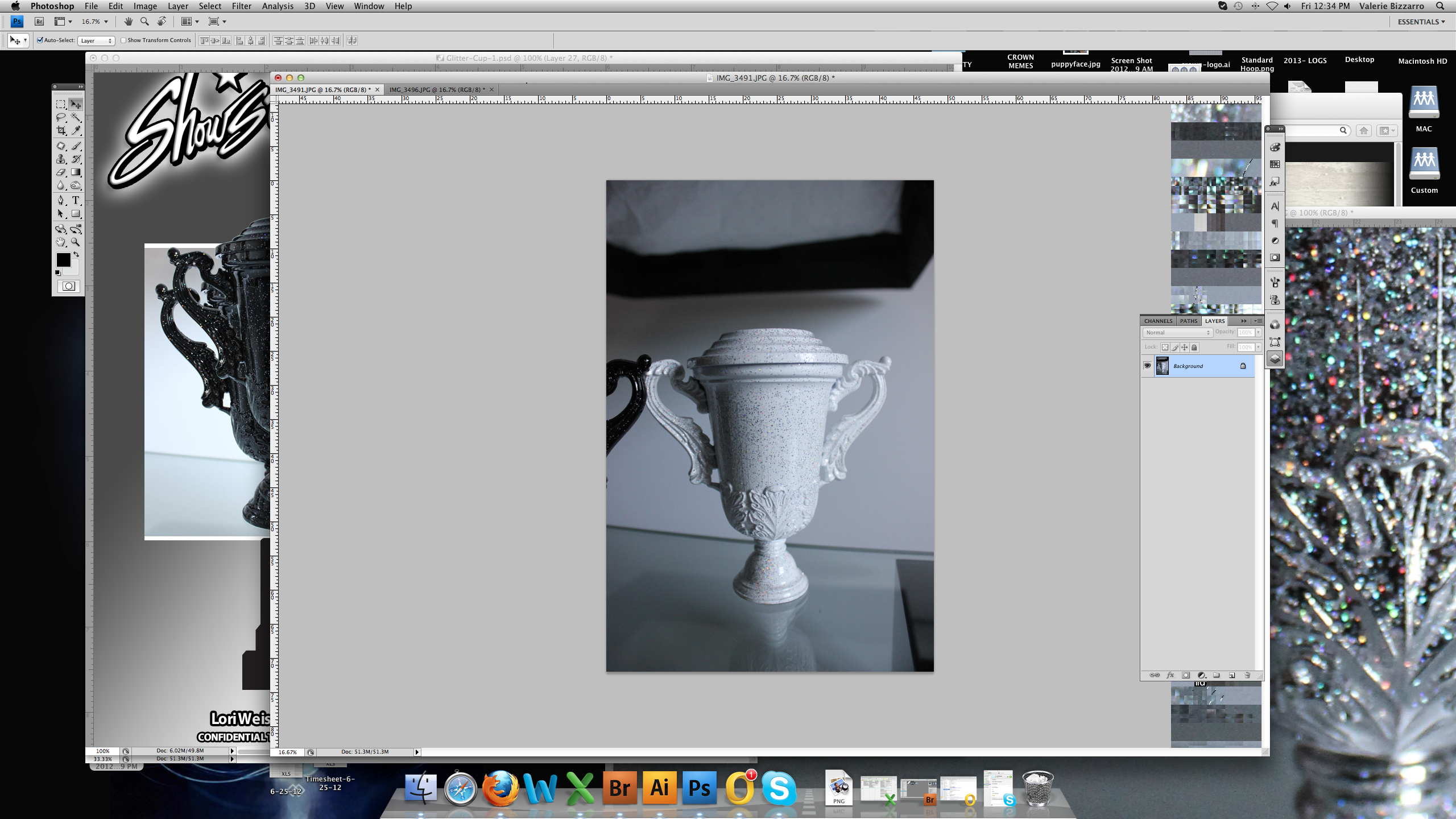Select the 3D Rotate tool

[61, 229]
